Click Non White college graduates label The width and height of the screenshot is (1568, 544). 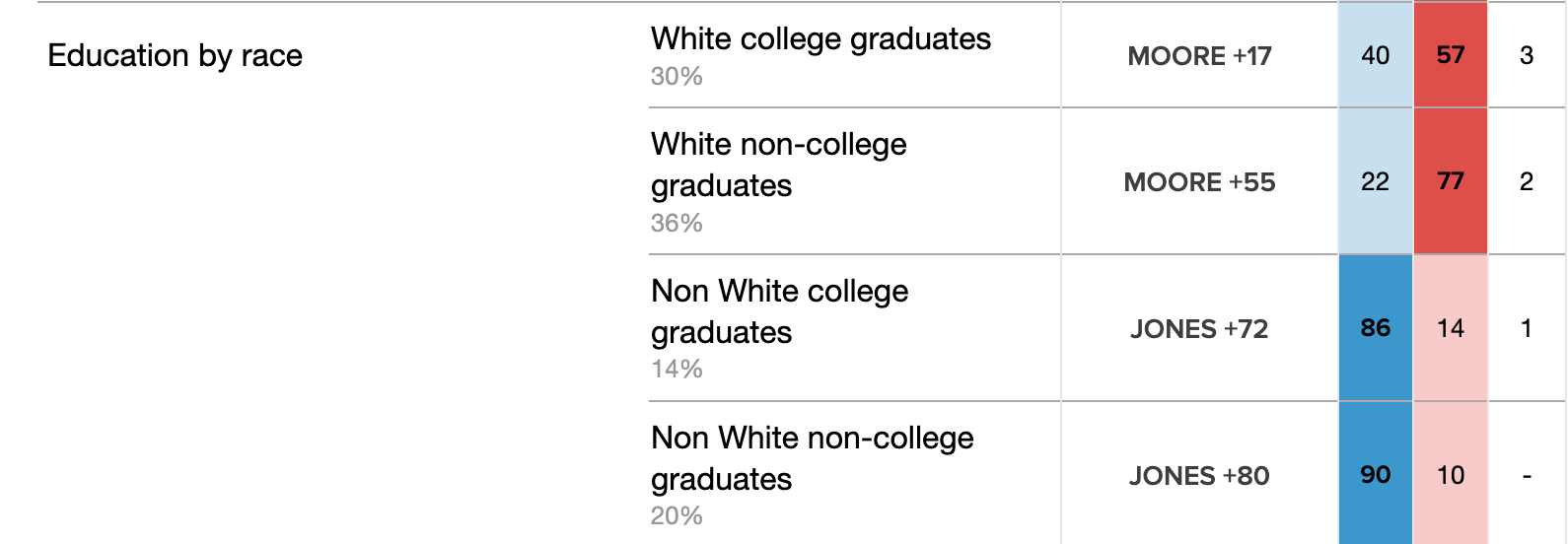[x=779, y=311]
